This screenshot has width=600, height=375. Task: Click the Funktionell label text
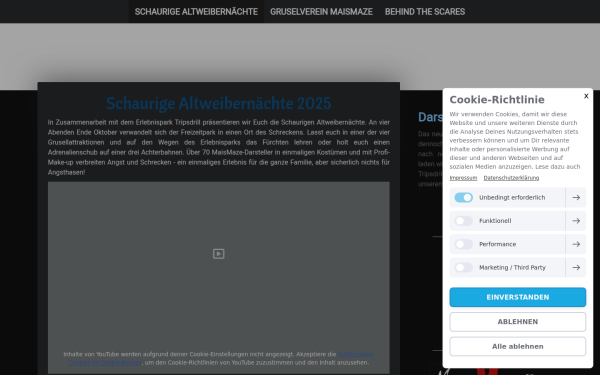pyautogui.click(x=495, y=221)
